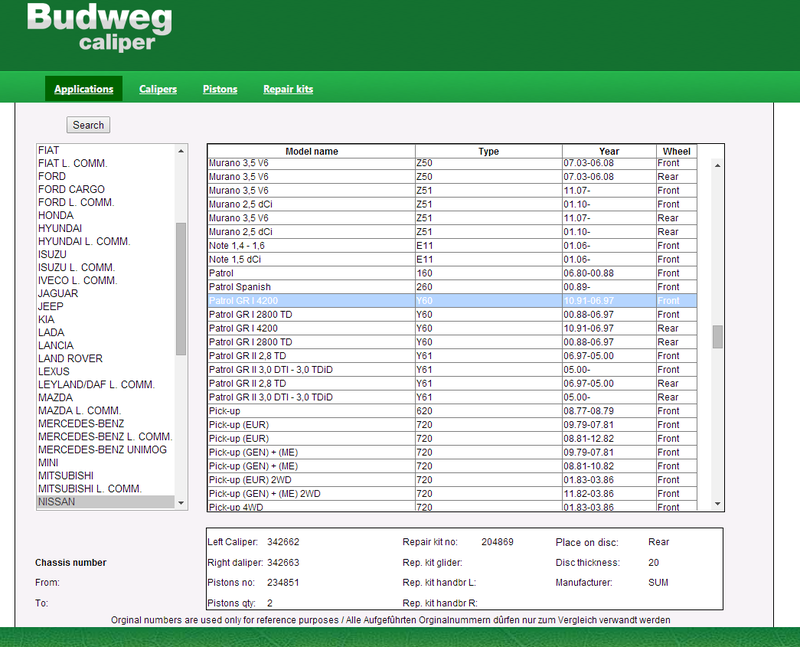The image size is (800, 647).
Task: Click Left Caliper number 342662
Action: (283, 542)
